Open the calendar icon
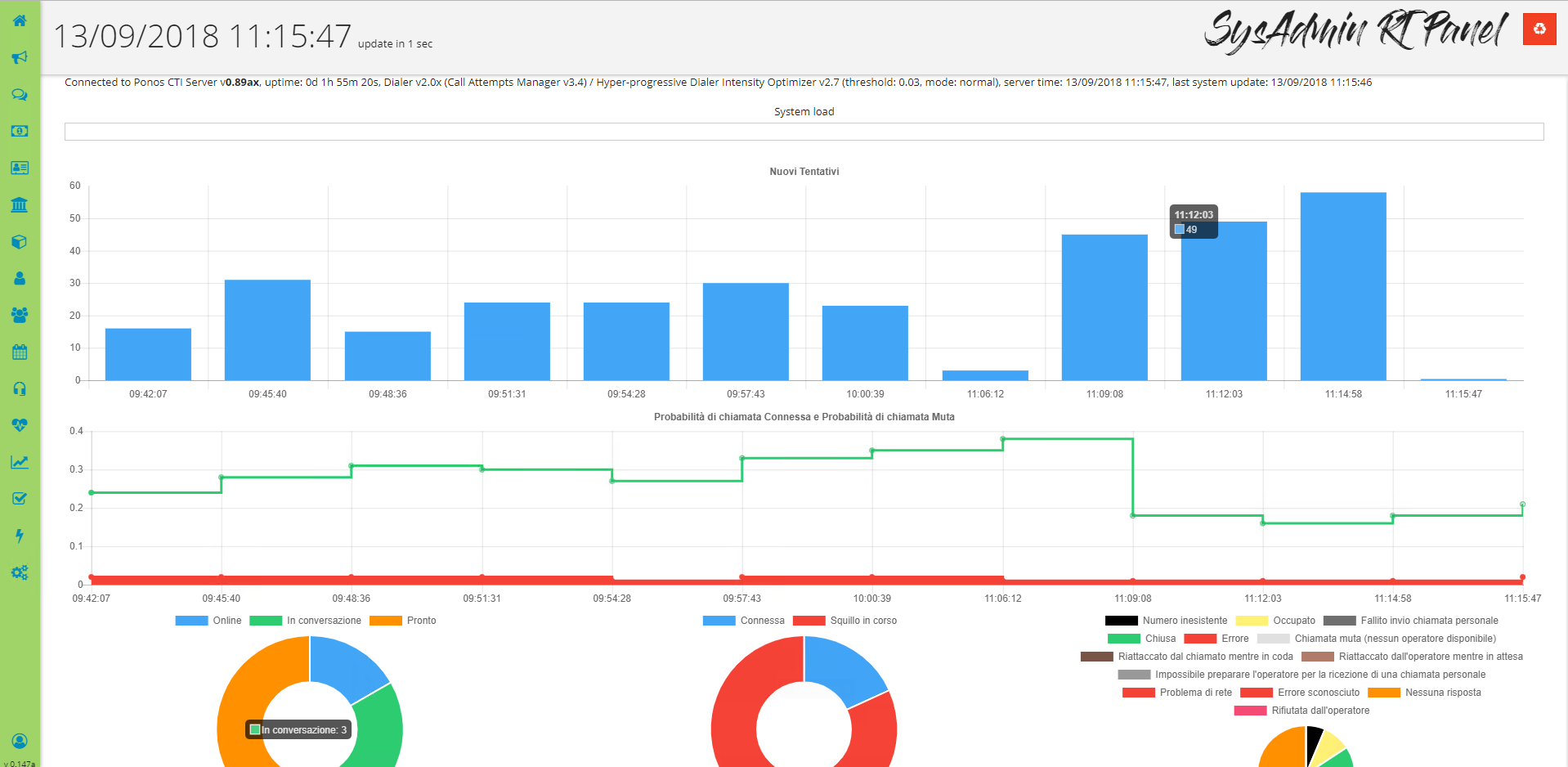This screenshot has width=1568, height=767. [20, 352]
